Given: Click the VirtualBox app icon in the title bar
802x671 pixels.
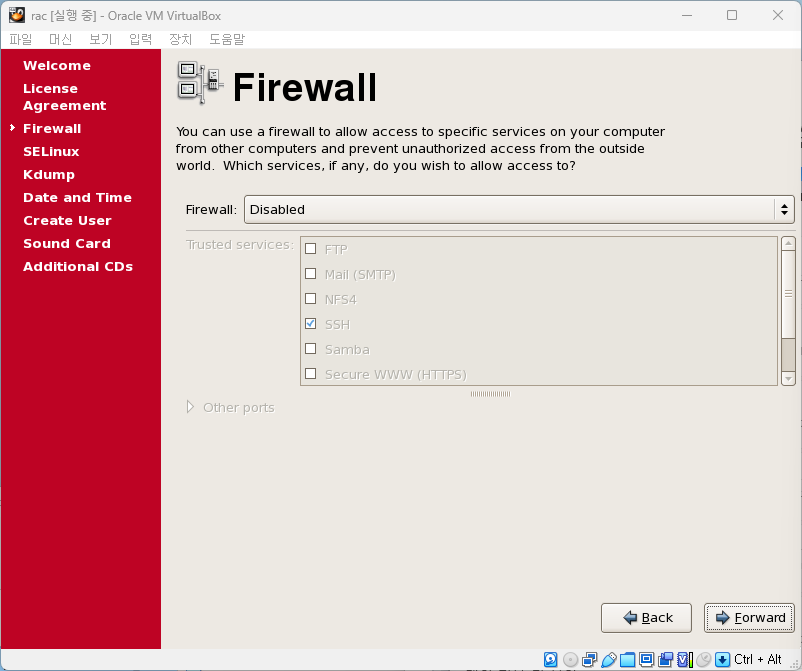Looking at the screenshot, I should coord(16,15).
